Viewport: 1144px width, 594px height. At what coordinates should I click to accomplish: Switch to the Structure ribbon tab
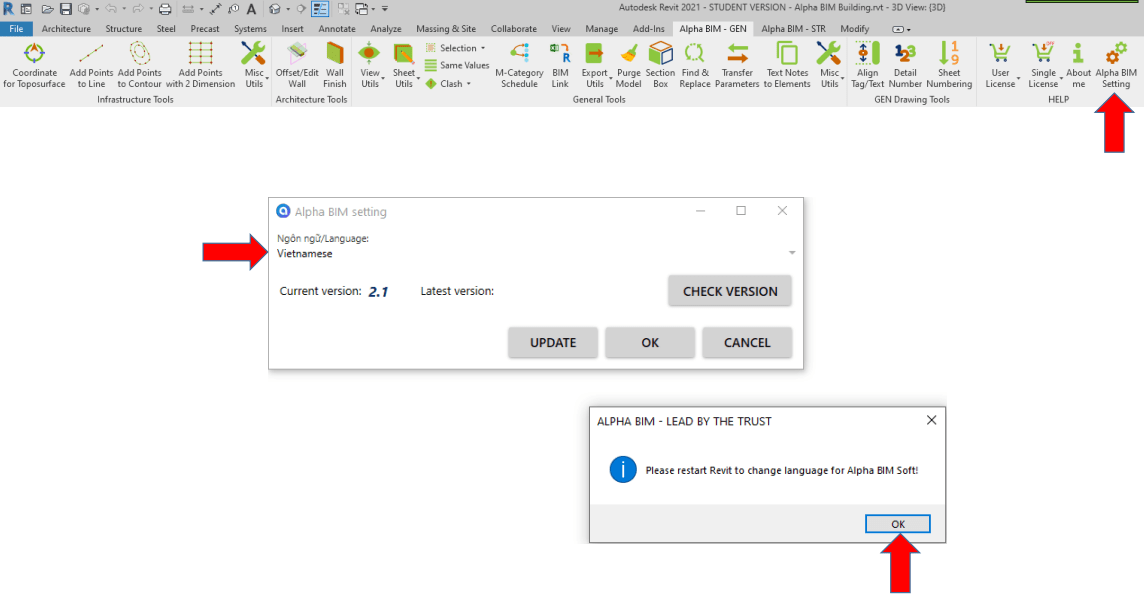[123, 28]
